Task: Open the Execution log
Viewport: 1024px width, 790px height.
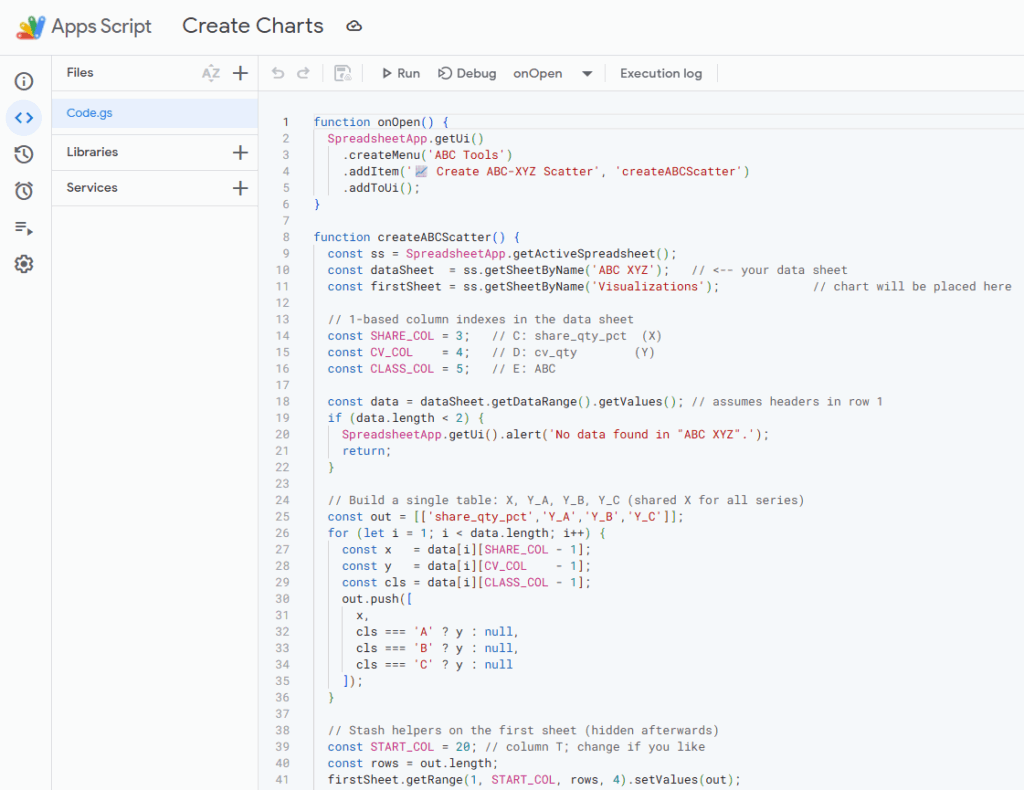Action: [661, 73]
